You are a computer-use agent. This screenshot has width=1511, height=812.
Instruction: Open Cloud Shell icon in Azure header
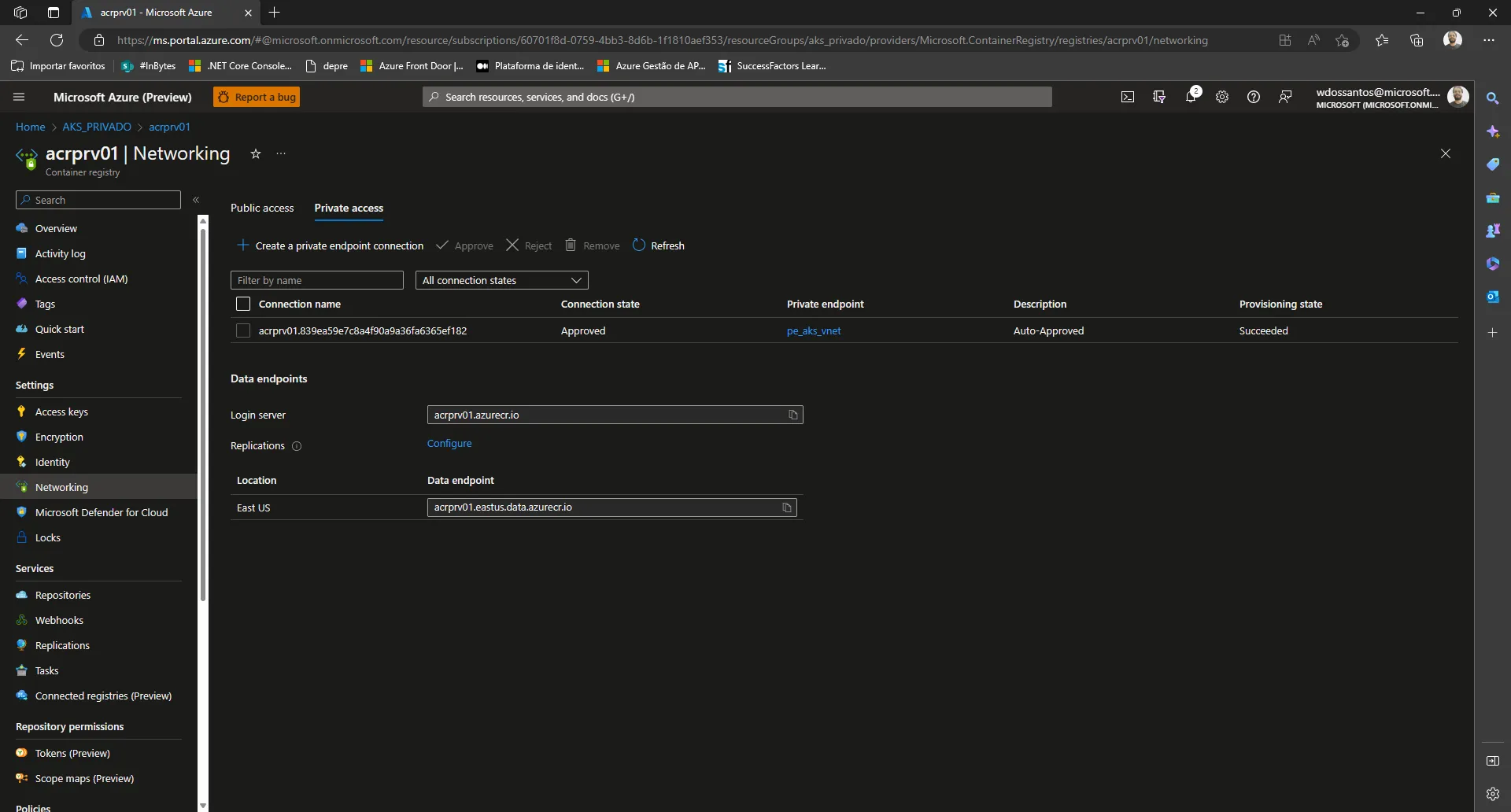pyautogui.click(x=1128, y=97)
